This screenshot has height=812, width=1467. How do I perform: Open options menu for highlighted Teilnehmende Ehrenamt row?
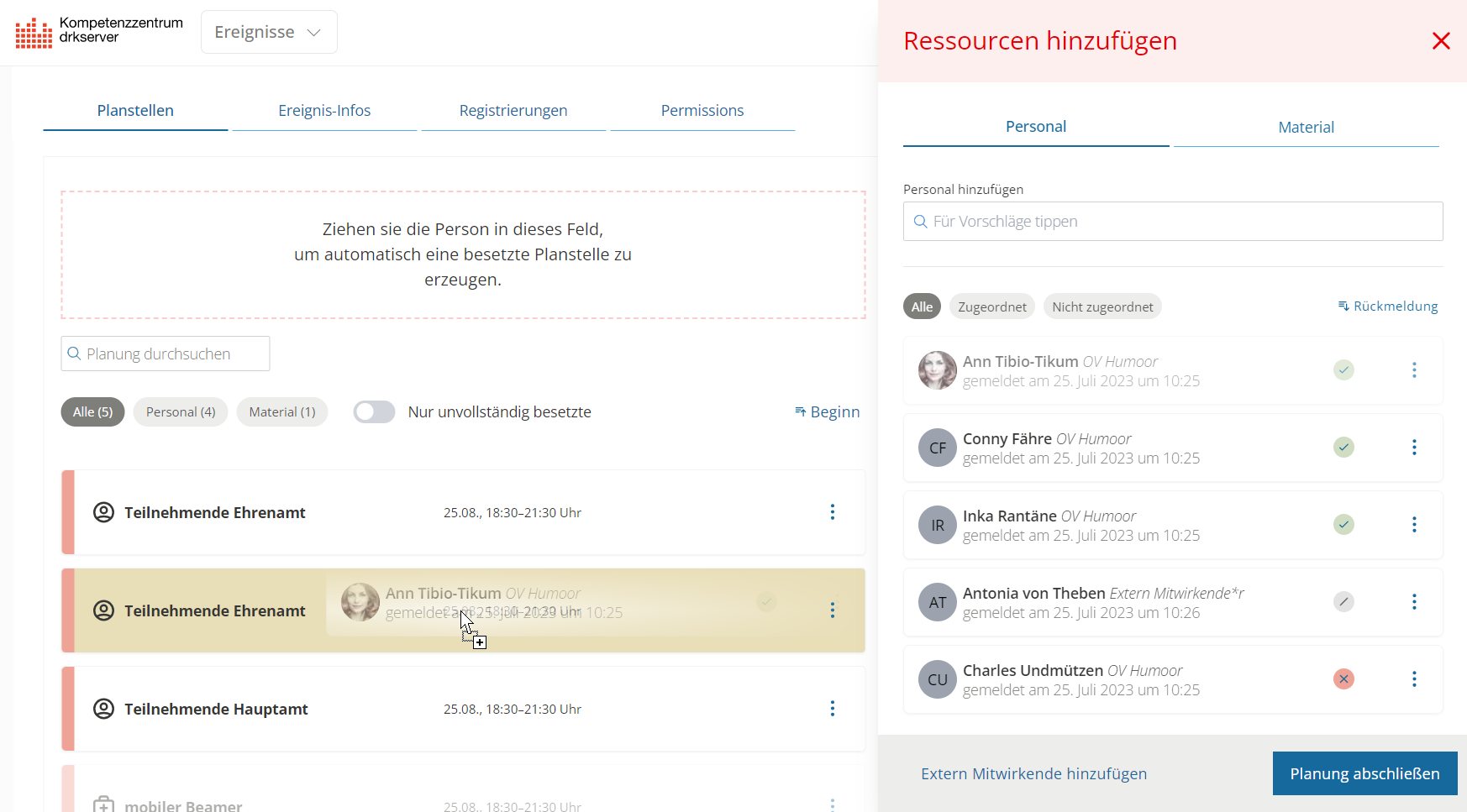coord(833,610)
